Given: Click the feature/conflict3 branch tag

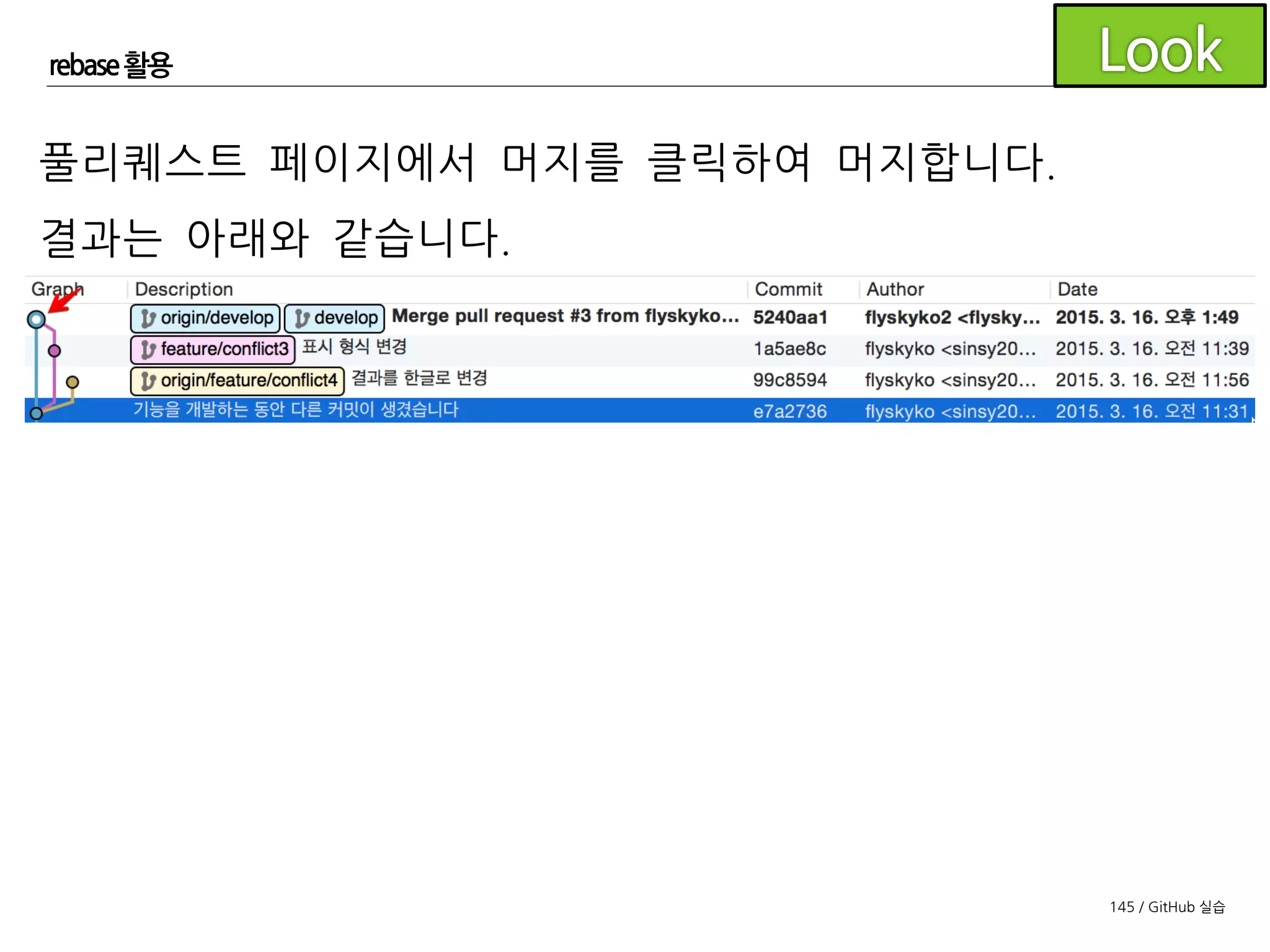Looking at the screenshot, I should [213, 350].
